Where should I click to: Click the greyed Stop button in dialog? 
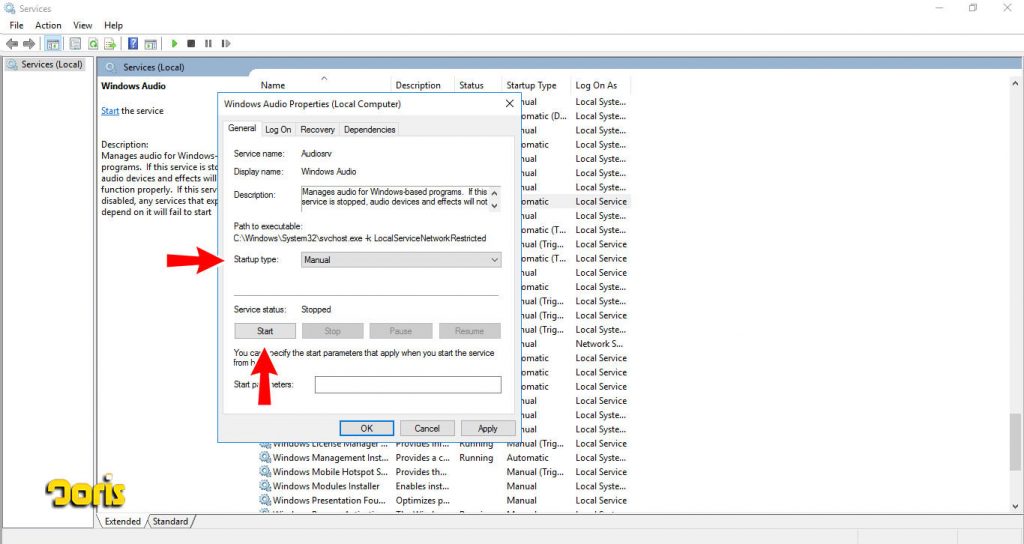(x=332, y=331)
